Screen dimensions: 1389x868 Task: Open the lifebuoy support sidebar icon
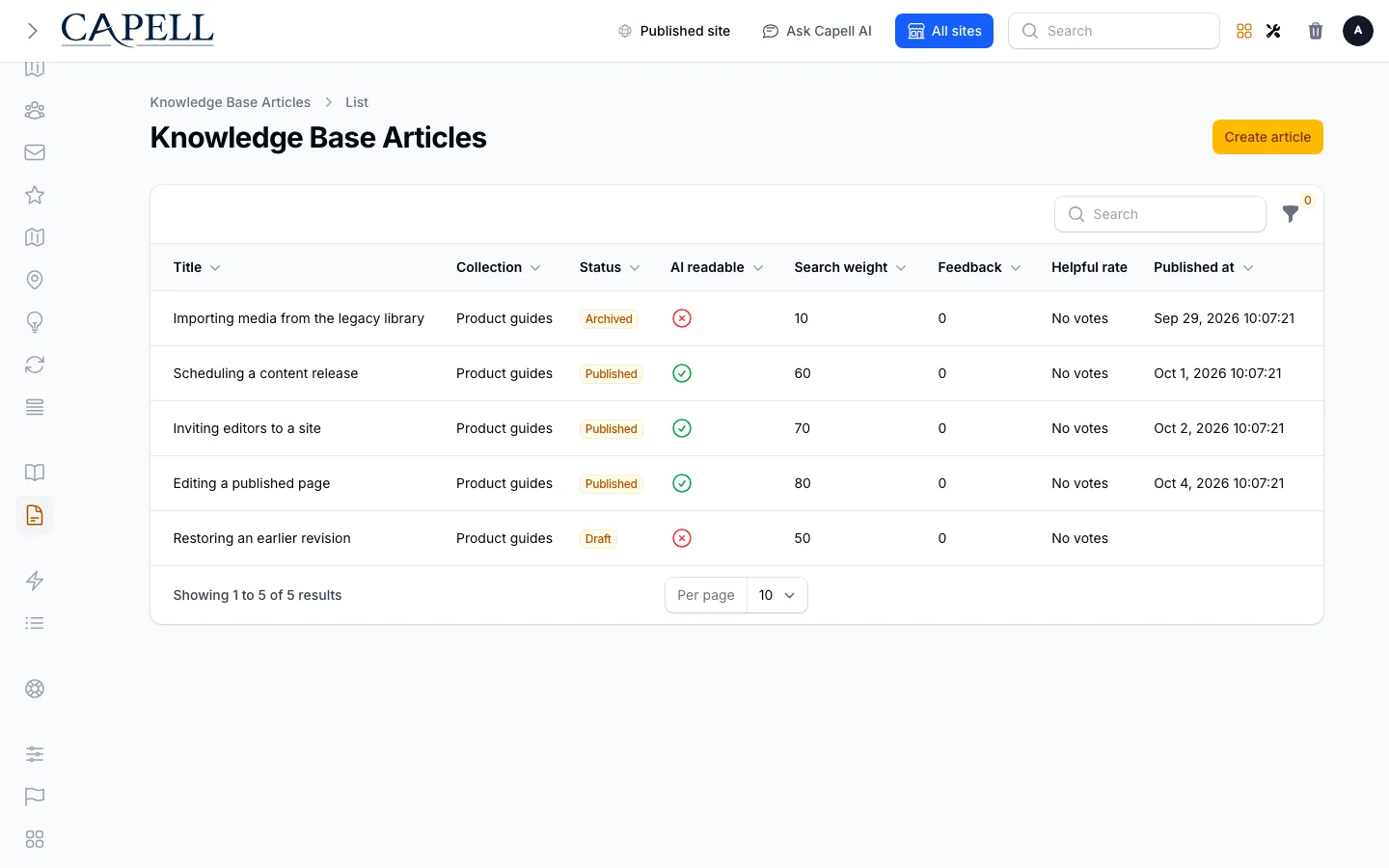pos(35,689)
